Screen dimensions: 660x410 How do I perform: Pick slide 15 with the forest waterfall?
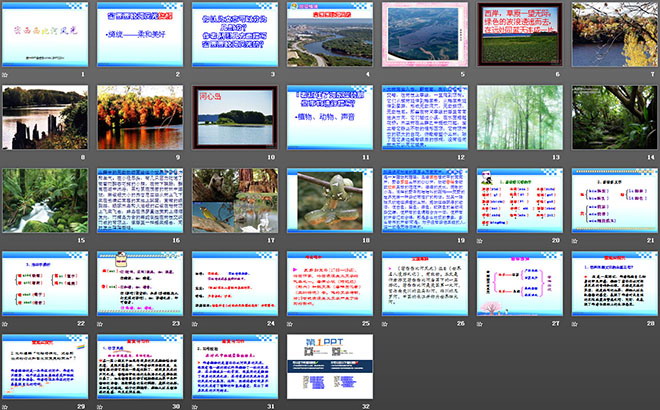(x=45, y=199)
